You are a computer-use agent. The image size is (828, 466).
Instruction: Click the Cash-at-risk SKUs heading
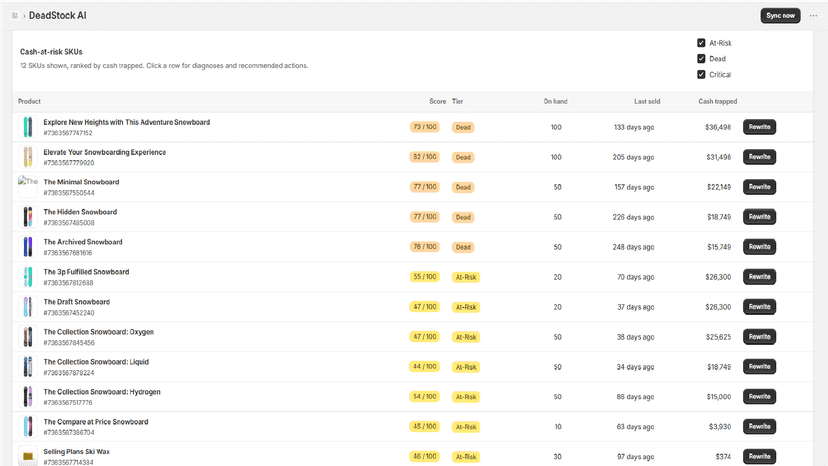coord(51,52)
